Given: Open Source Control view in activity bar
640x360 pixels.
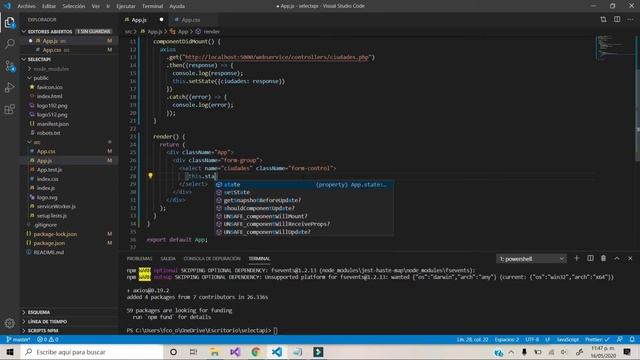Looking at the screenshot, I should coord(9,66).
